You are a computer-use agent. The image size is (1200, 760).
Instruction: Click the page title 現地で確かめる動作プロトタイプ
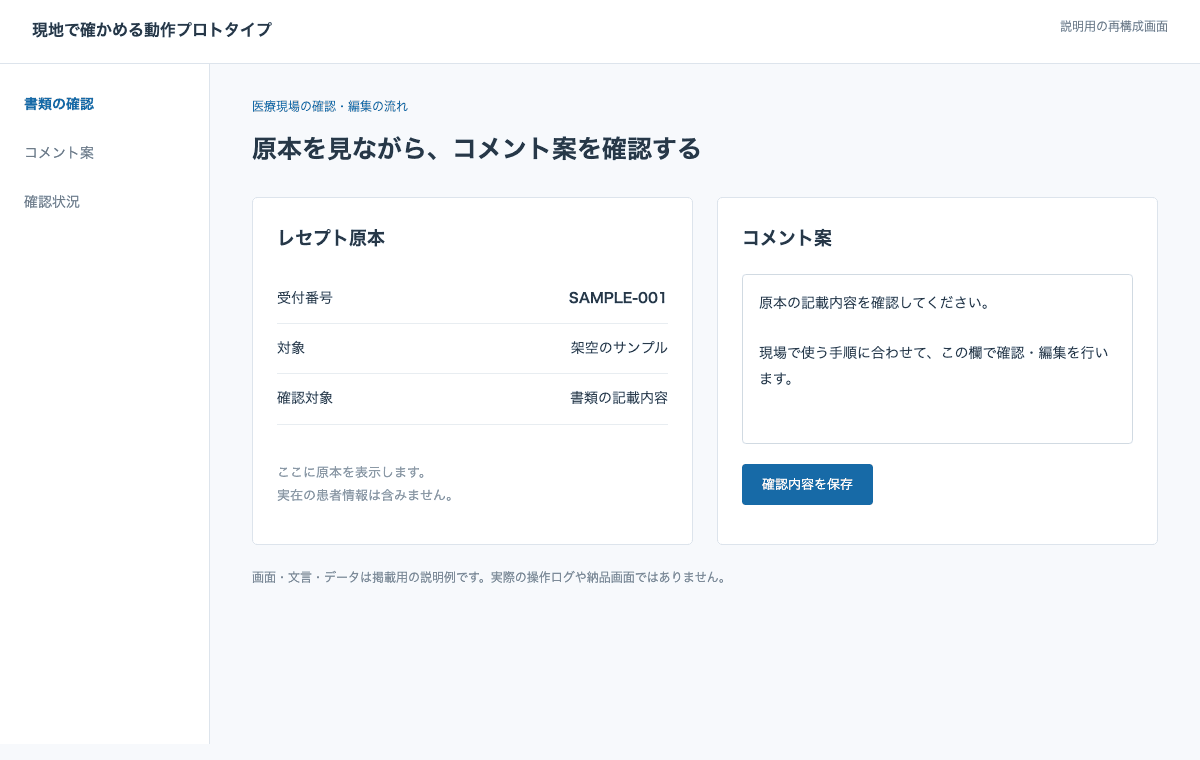click(x=152, y=30)
